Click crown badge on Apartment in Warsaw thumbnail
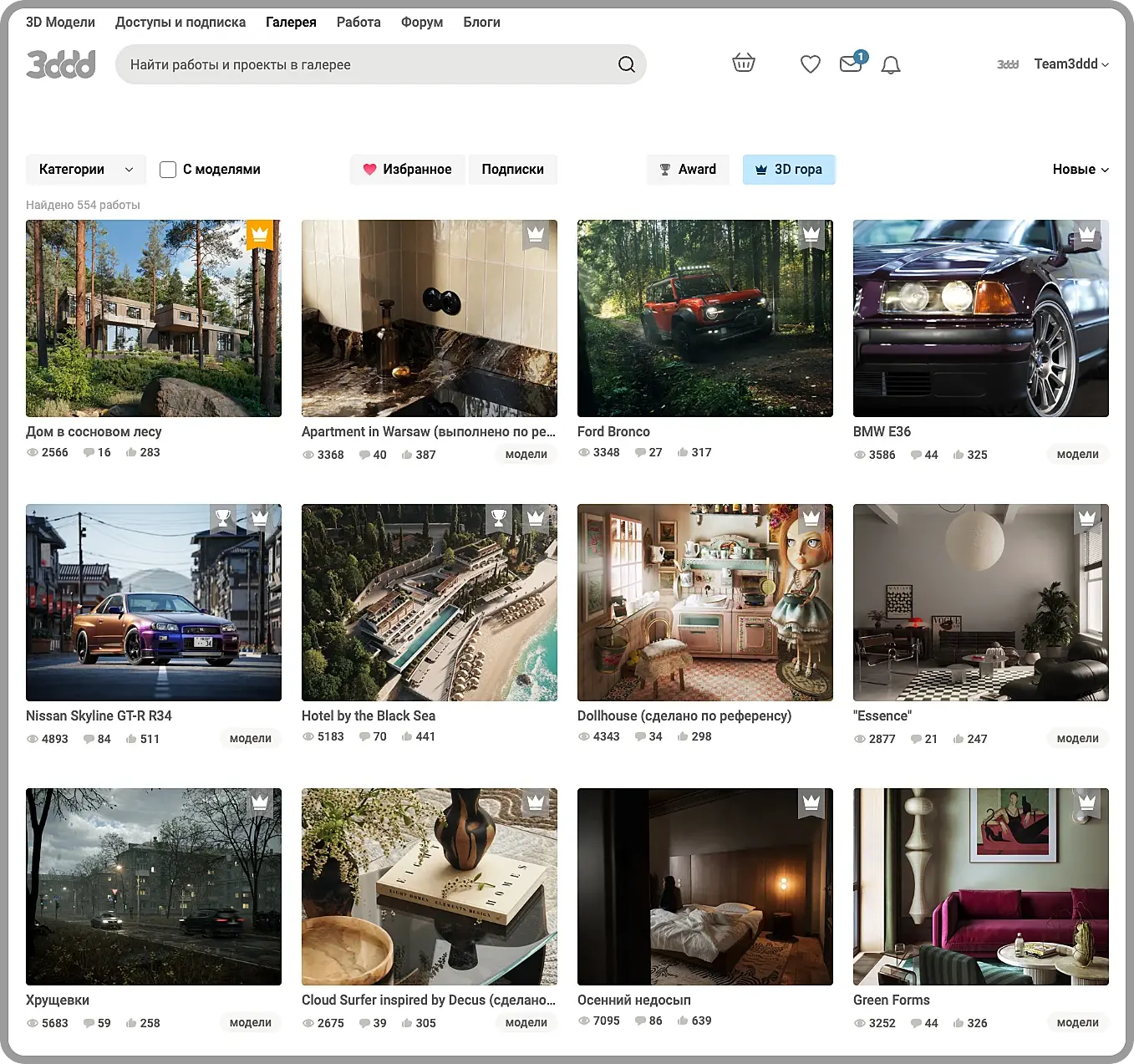The width and height of the screenshot is (1134, 1064). [x=536, y=235]
